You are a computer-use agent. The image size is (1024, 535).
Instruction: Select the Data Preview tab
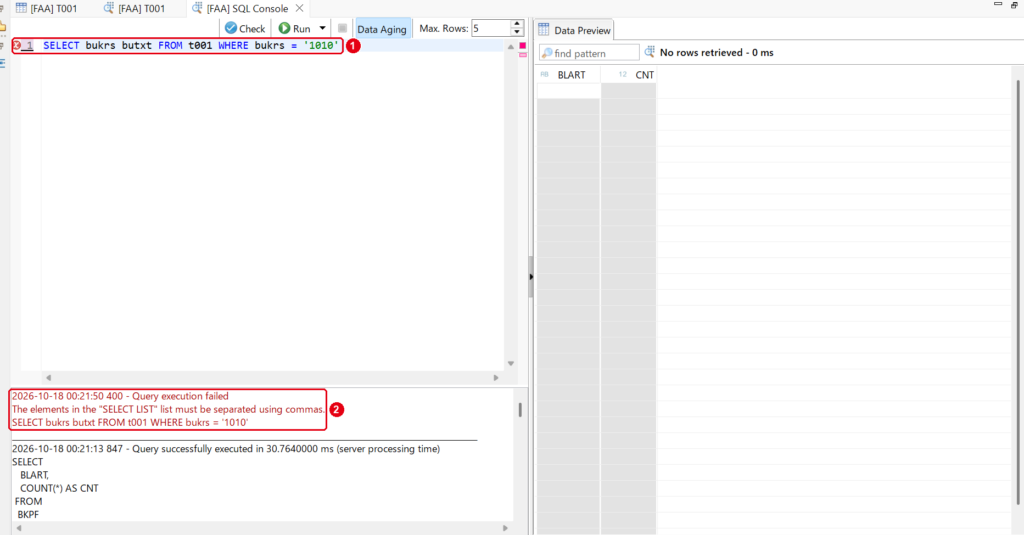point(574,30)
